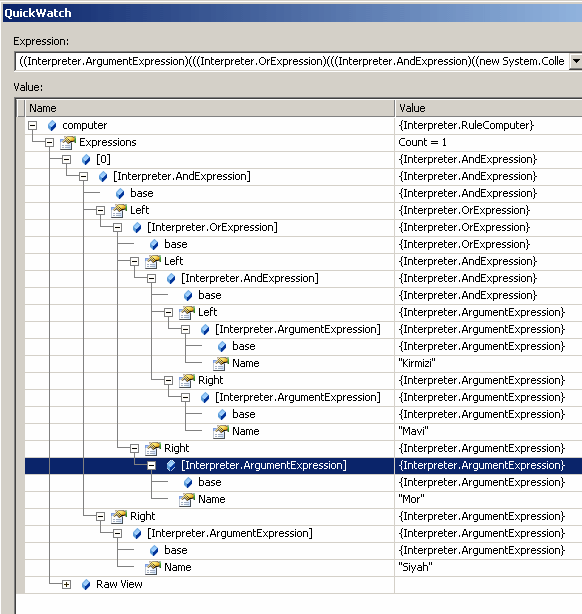The width and height of the screenshot is (582, 614).
Task: Select the {Interpreter.RuleComputer} value cell
Action: click(x=488, y=125)
